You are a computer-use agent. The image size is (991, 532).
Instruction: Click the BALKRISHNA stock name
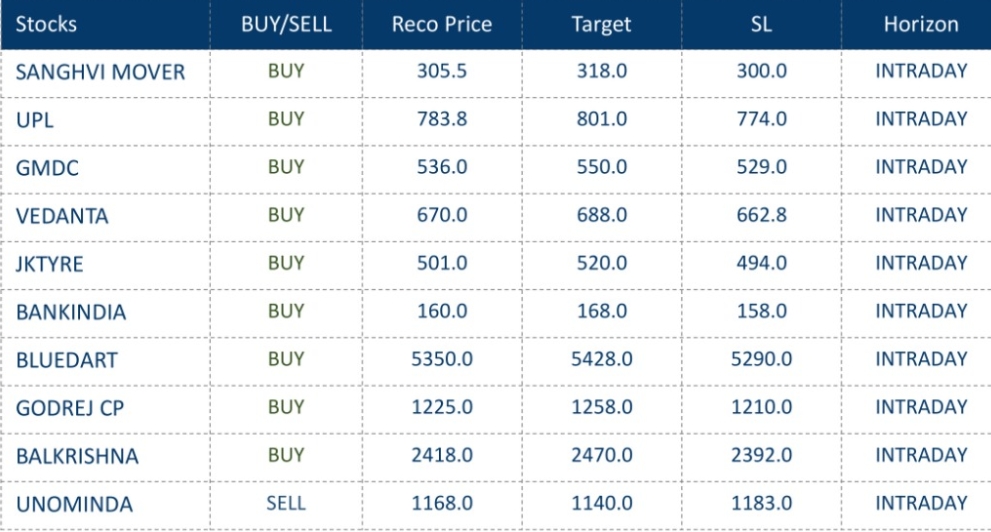tap(77, 456)
